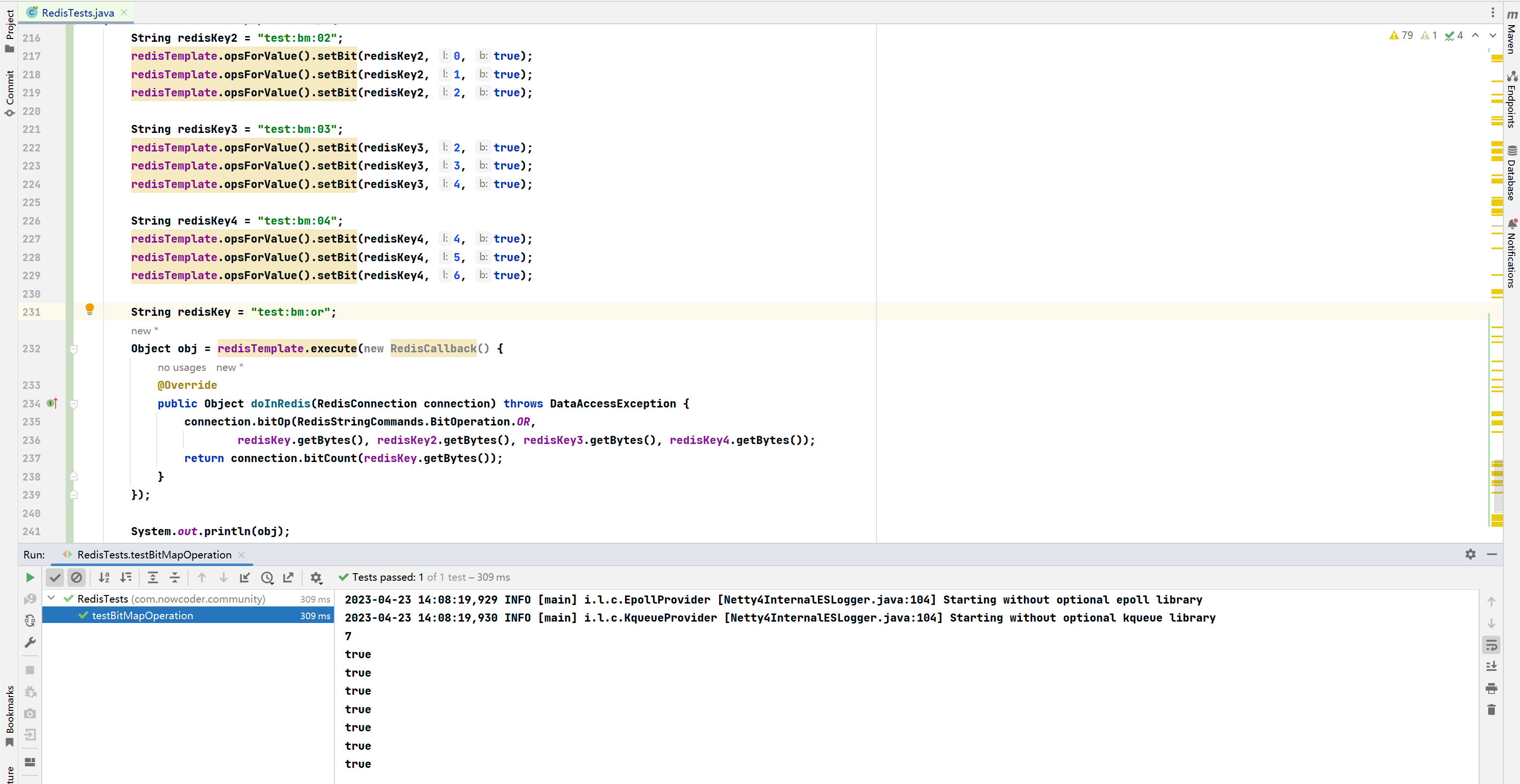This screenshot has width=1520, height=784.
Task: Collapse code block at line 232
Action: tap(74, 349)
